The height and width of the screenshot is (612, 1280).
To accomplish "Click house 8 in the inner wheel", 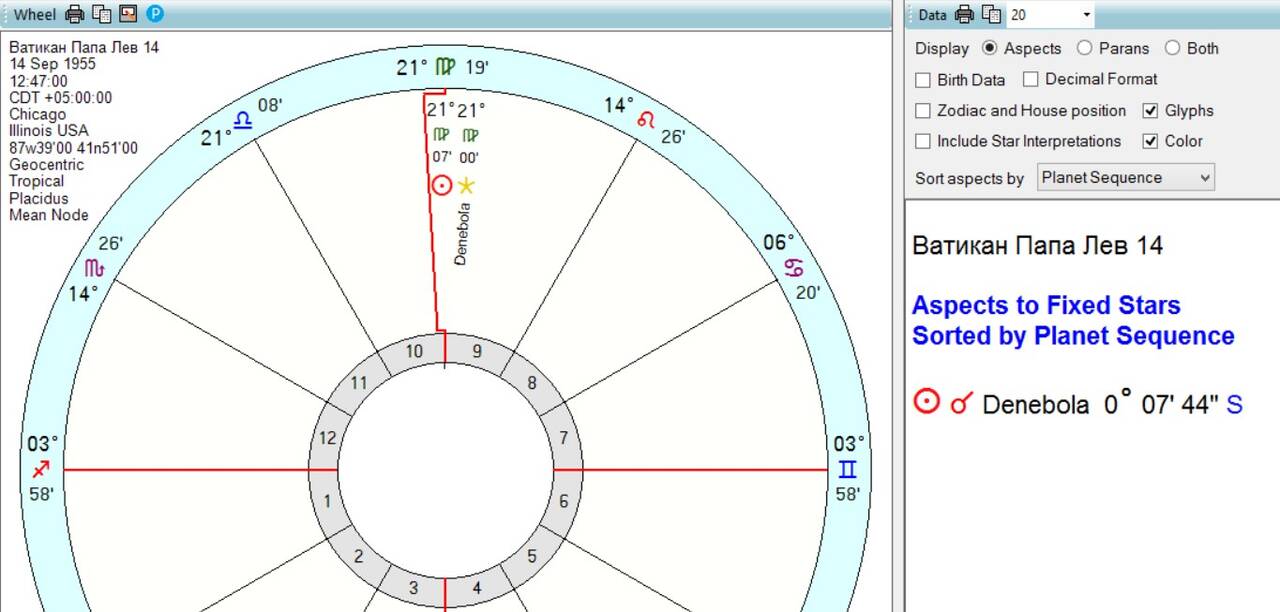I will coord(531,383).
